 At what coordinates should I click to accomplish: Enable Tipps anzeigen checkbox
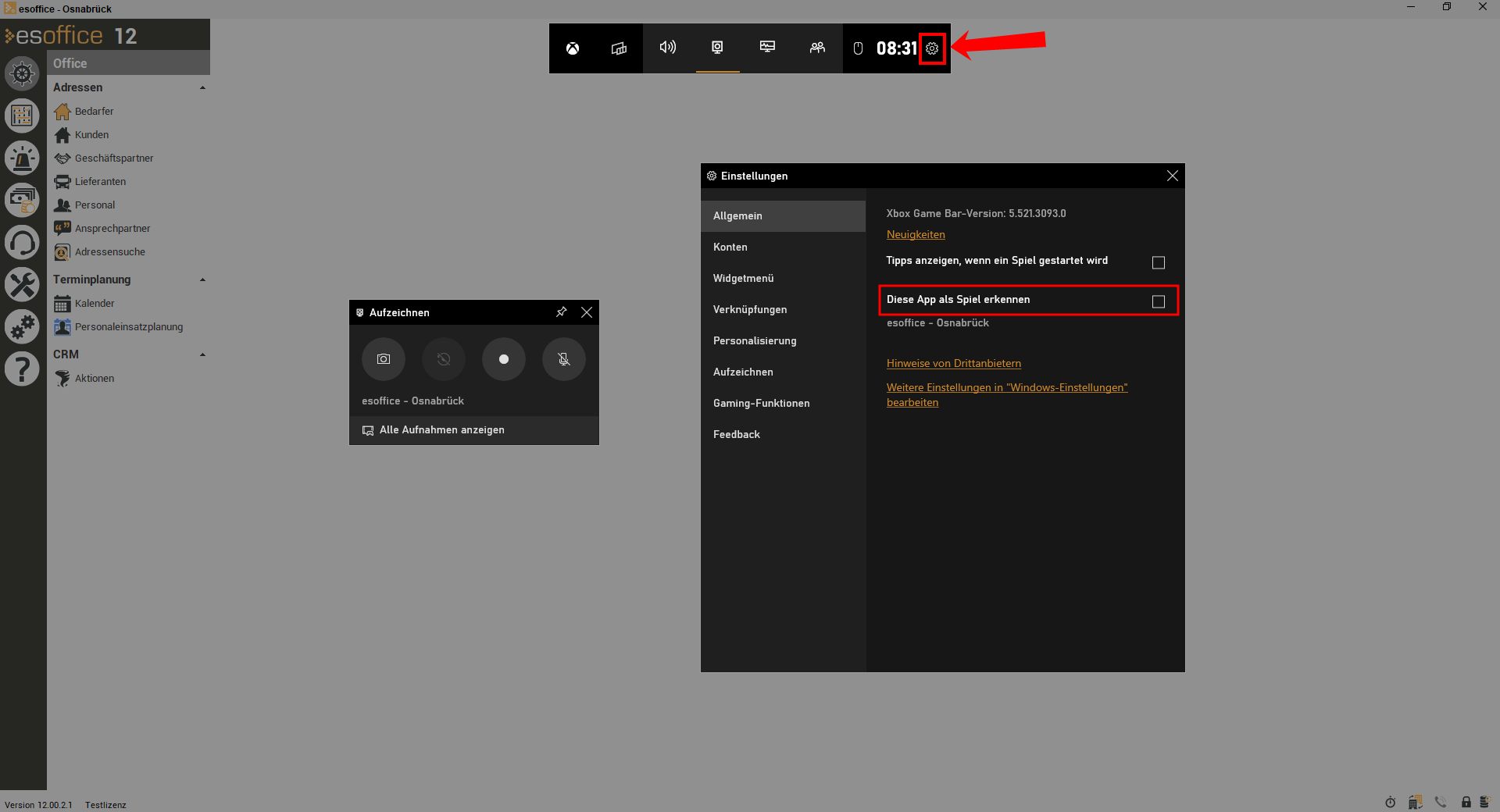coord(1159,262)
